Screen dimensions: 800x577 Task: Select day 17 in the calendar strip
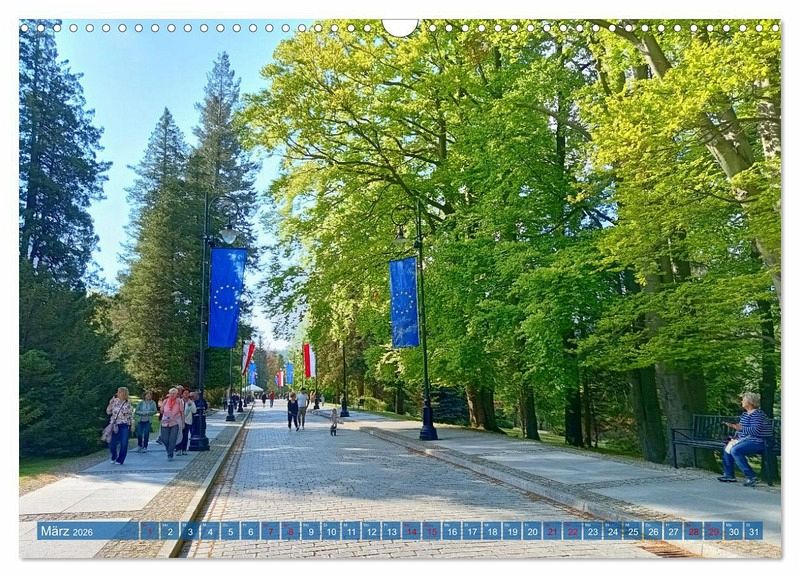click(x=472, y=531)
